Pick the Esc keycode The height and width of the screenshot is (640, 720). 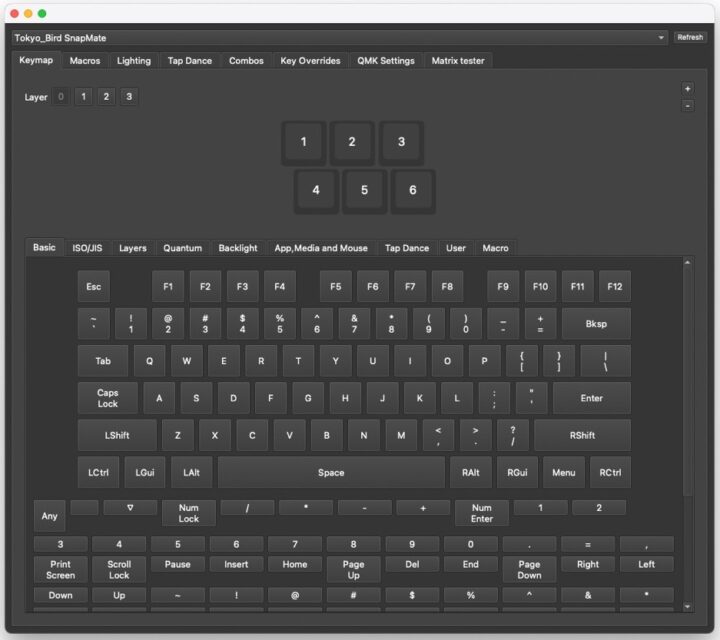point(94,287)
